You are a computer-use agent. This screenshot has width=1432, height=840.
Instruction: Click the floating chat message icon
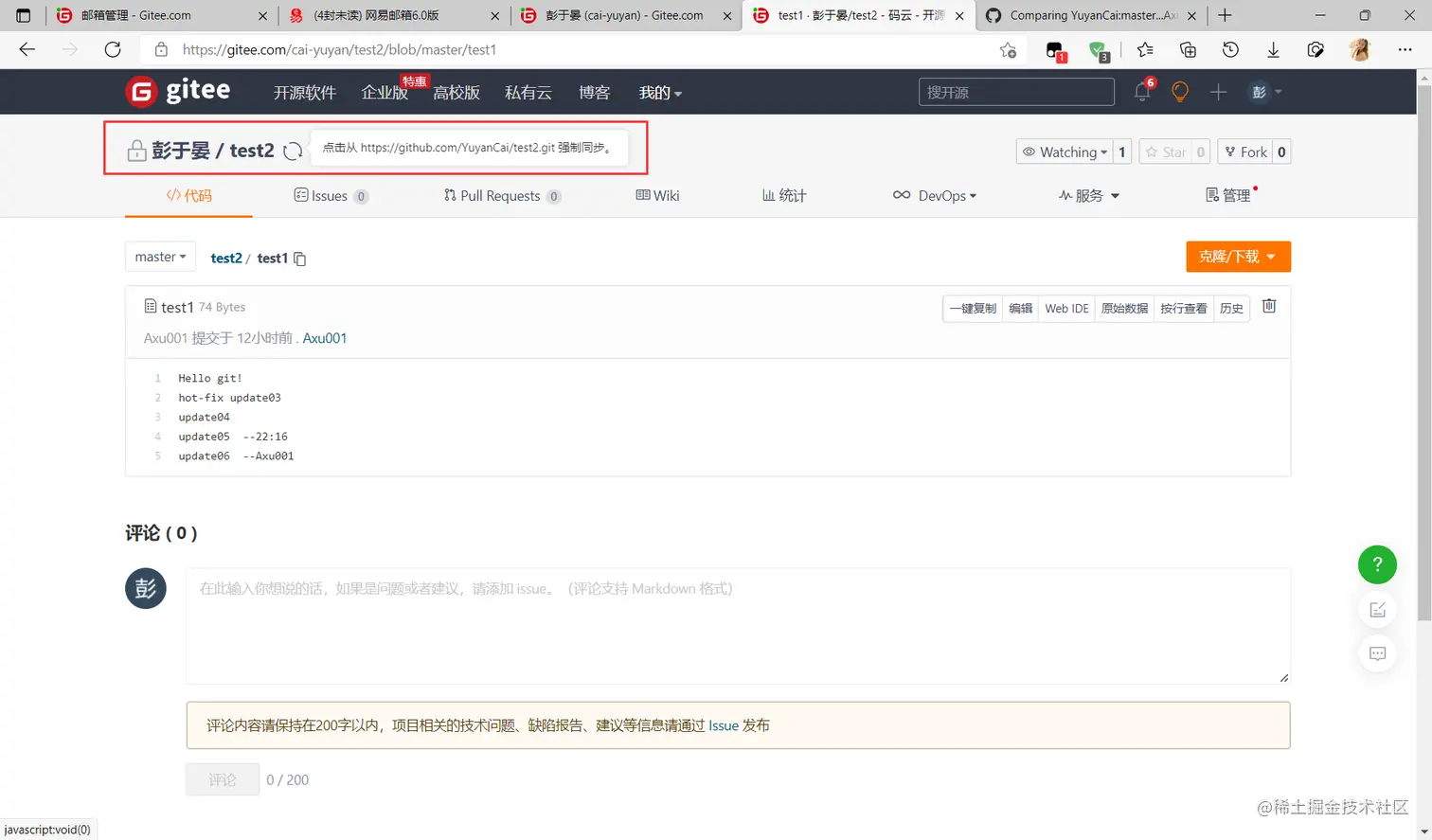[x=1377, y=653]
